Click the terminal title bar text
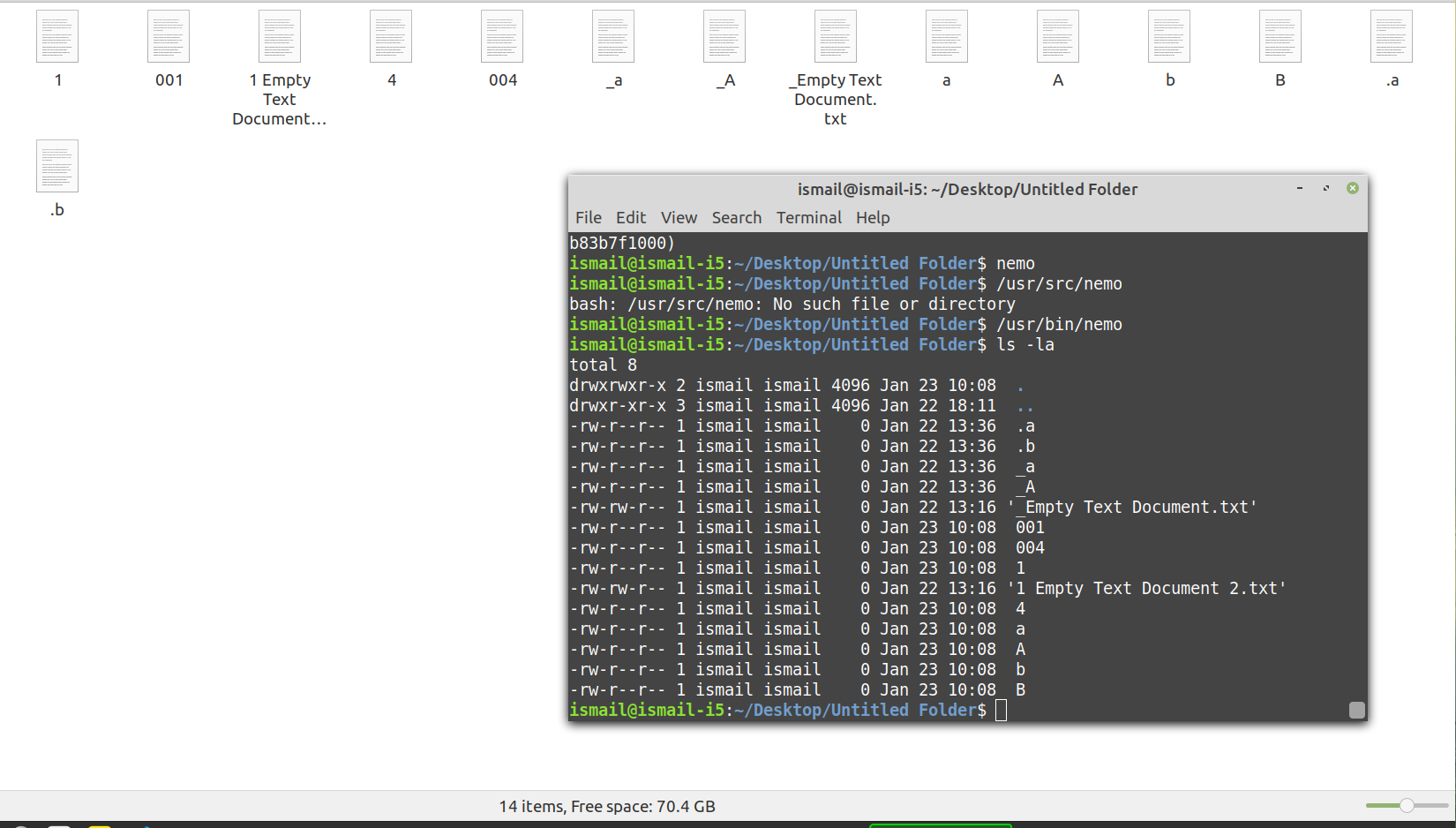Viewport: 1456px width, 828px height. tap(967, 189)
